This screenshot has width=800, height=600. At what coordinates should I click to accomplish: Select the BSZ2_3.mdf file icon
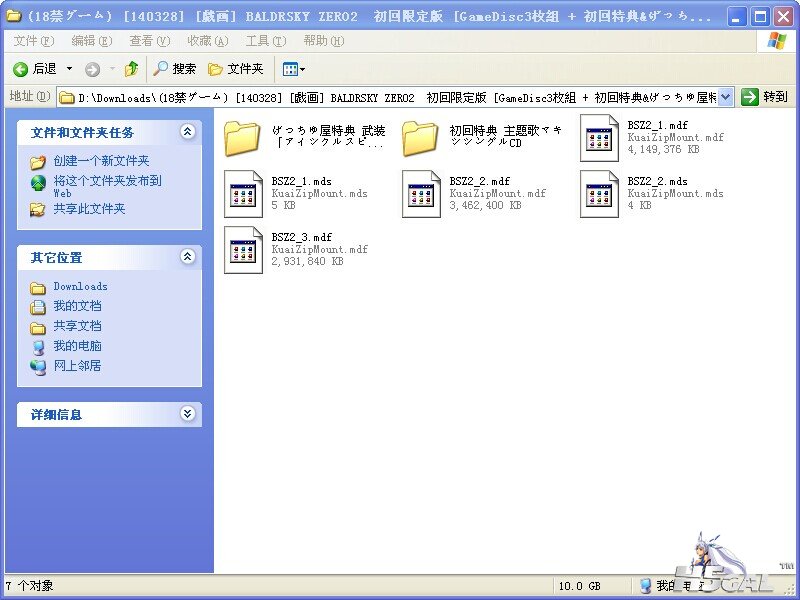(x=243, y=250)
